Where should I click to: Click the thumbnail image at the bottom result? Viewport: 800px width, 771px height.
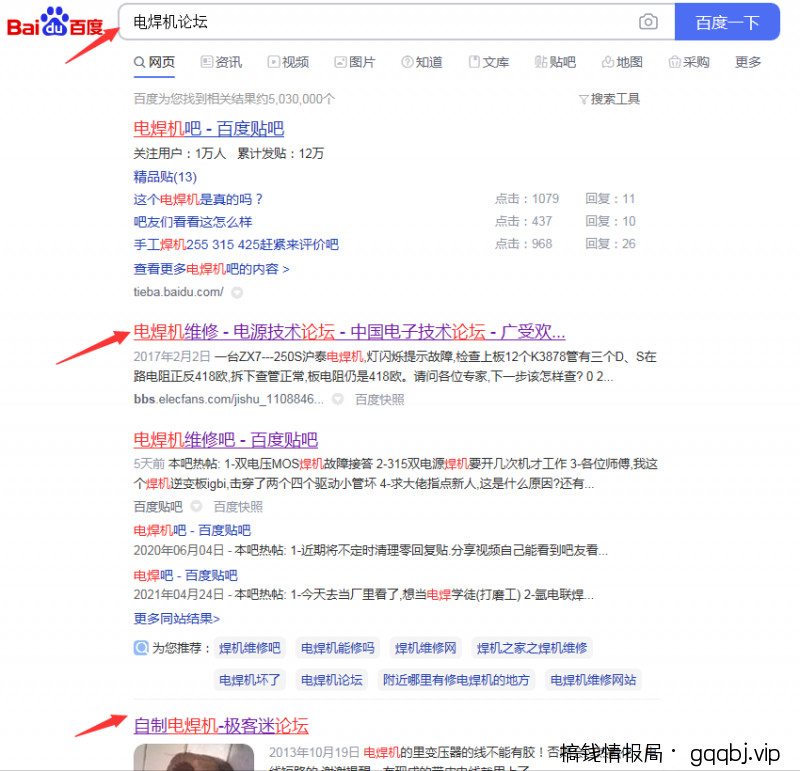pos(194,760)
